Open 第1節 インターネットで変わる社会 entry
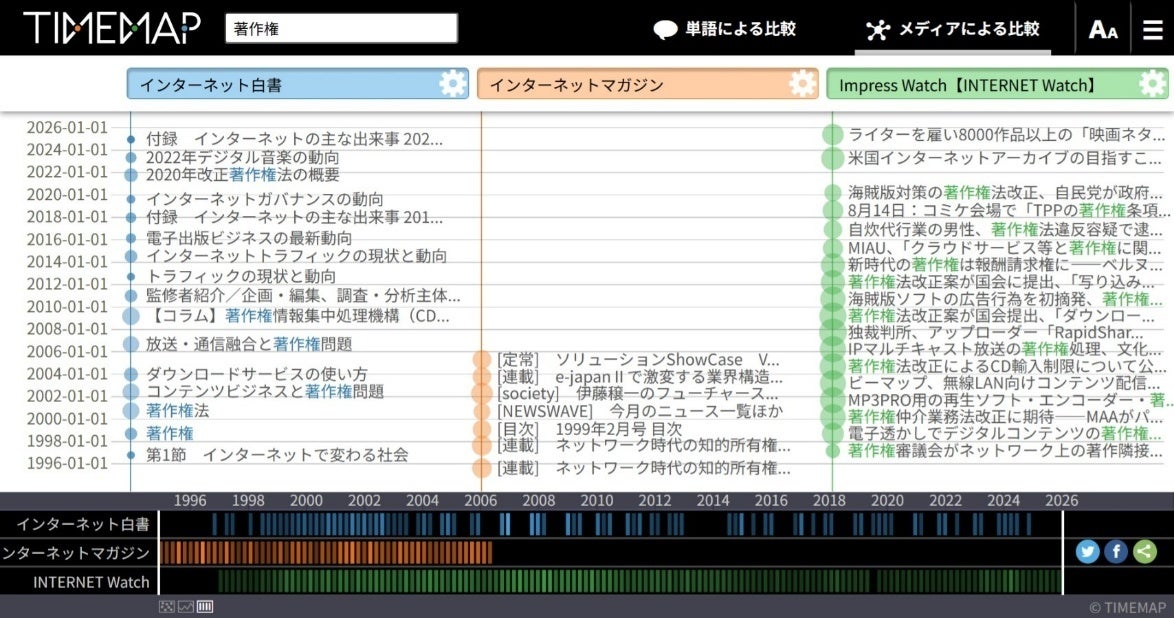This screenshot has width=1174, height=618. pyautogui.click(x=277, y=455)
